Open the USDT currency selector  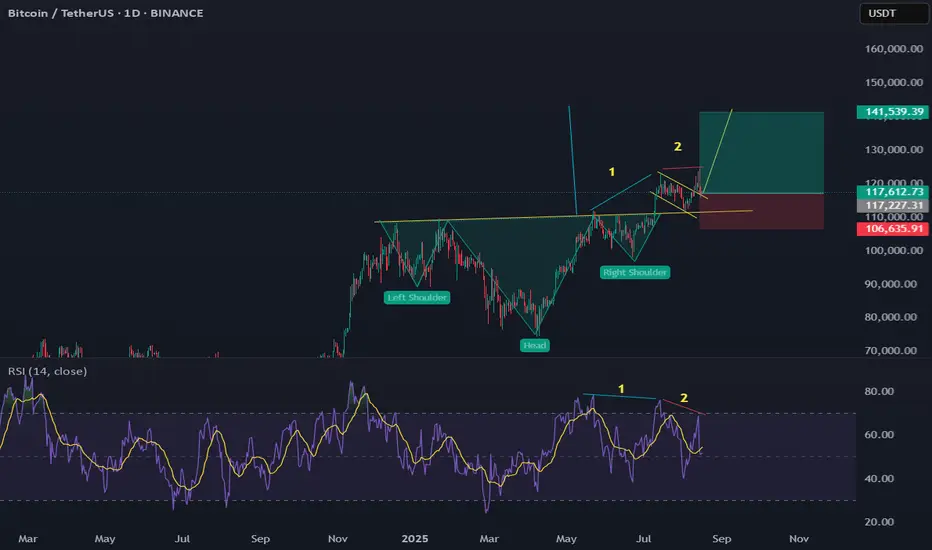893,13
